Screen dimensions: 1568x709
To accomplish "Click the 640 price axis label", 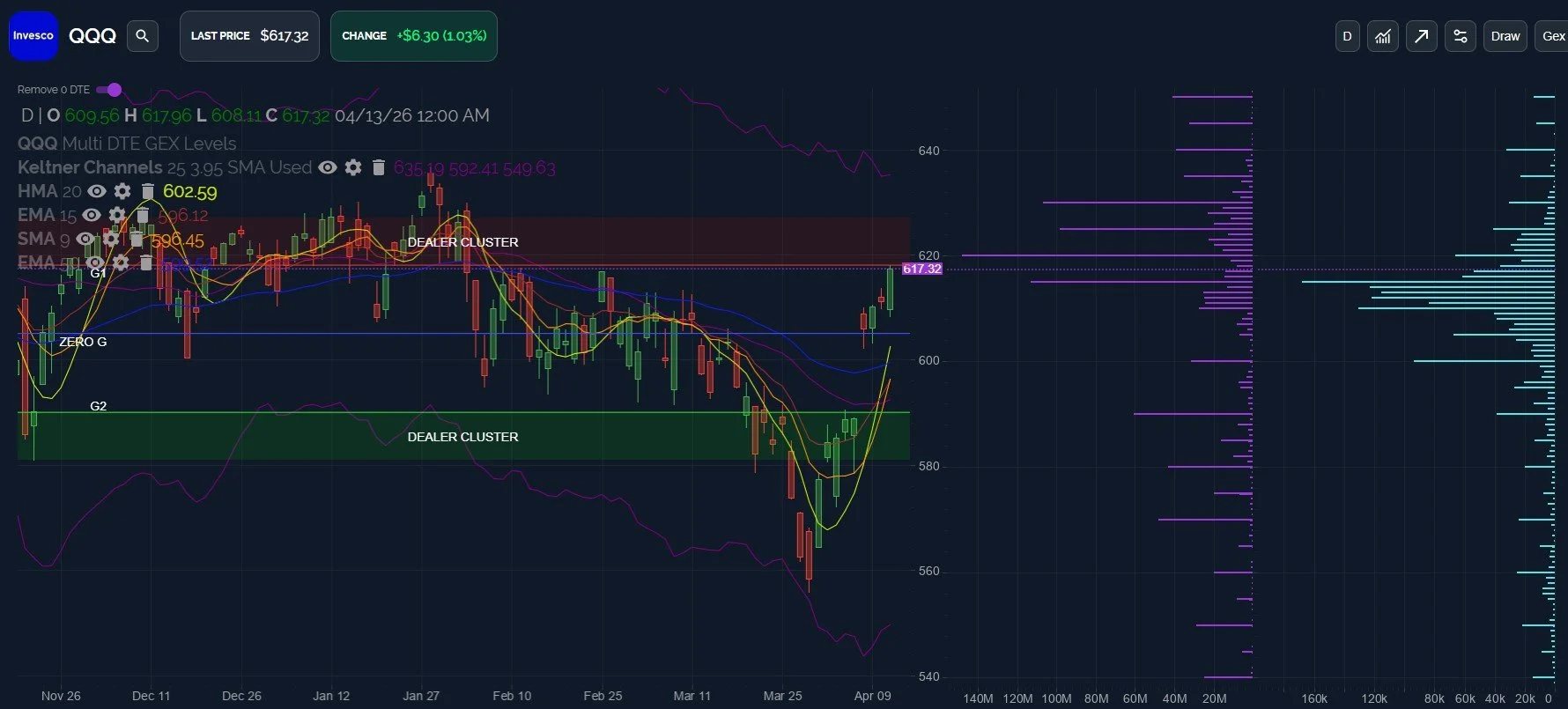I will [x=928, y=151].
